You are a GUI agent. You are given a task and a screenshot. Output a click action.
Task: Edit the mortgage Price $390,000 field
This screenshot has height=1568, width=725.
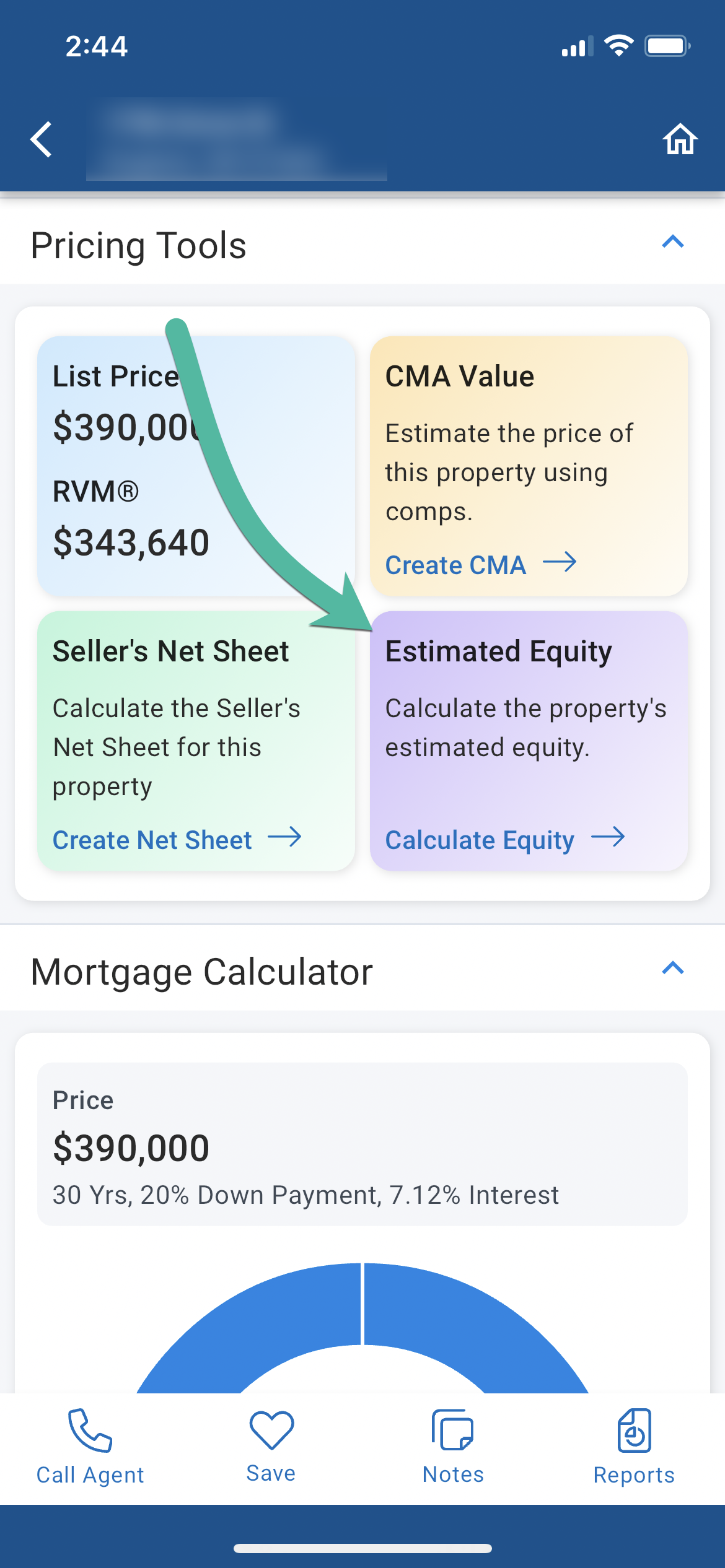pyautogui.click(x=362, y=1144)
